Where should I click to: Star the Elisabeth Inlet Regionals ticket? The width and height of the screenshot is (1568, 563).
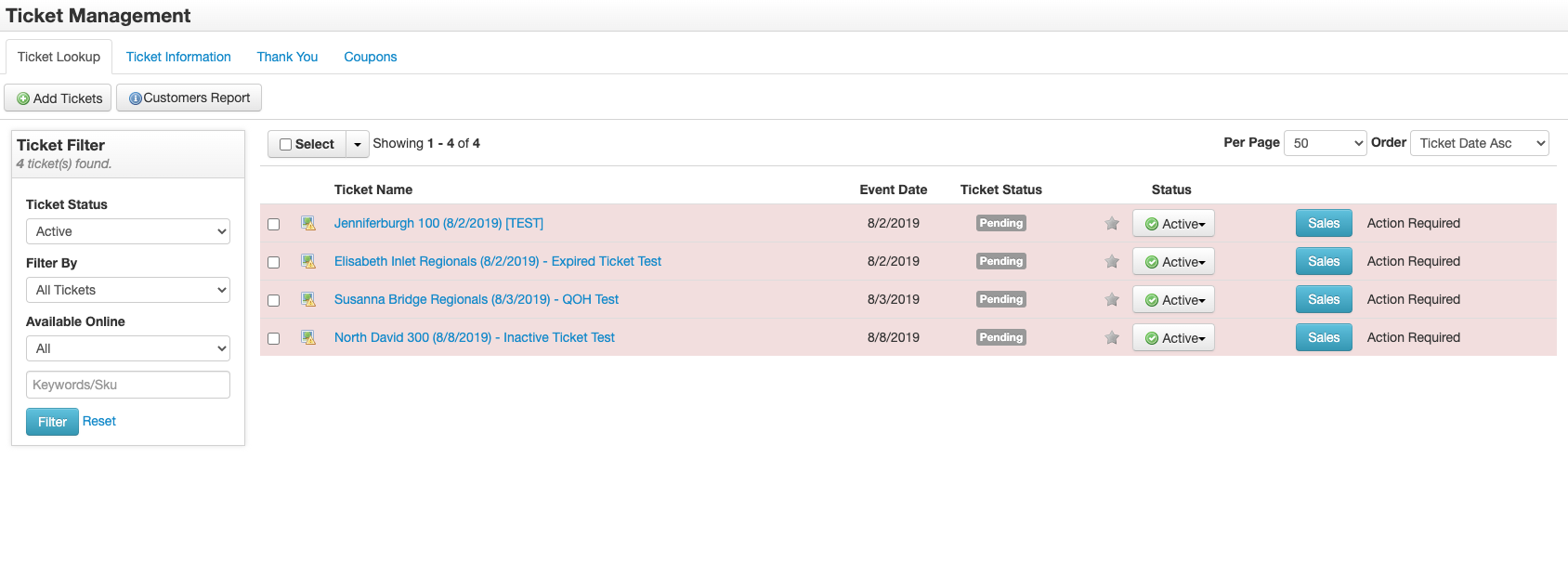coord(1112,262)
